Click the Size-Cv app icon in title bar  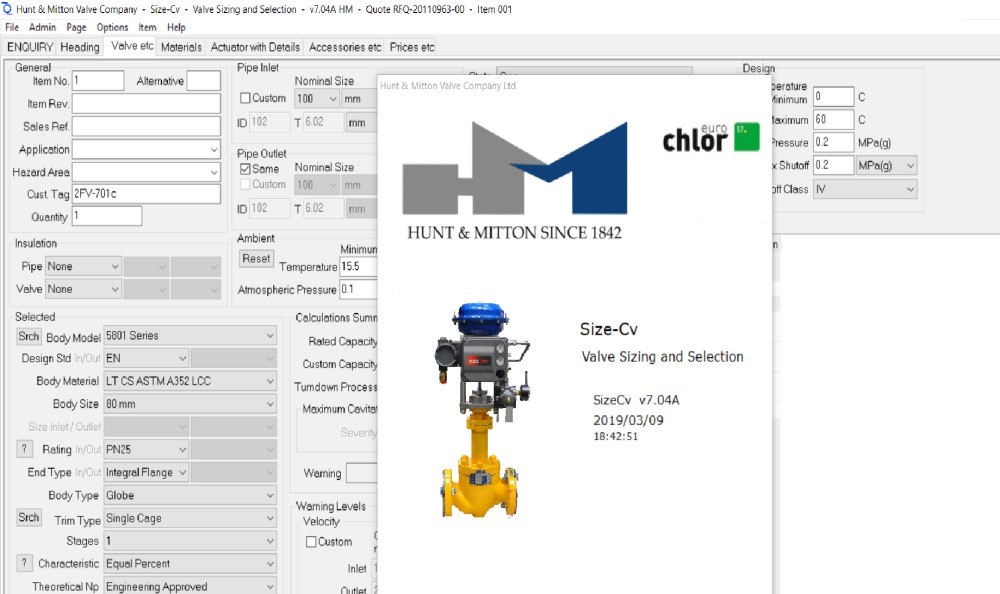pos(7,9)
